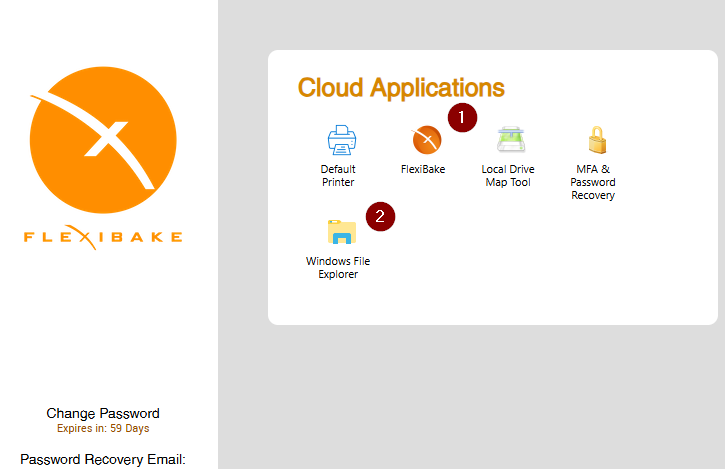Click the 'Local Drive Map Tool' label
Image resolution: width=725 pixels, height=469 pixels.
coord(508,176)
